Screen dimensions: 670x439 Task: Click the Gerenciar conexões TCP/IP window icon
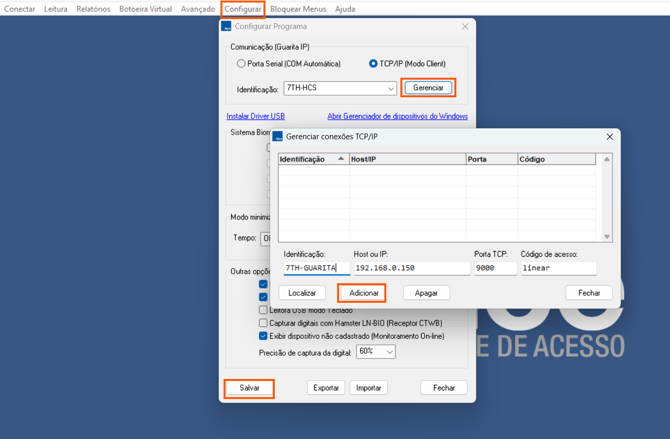click(278, 137)
